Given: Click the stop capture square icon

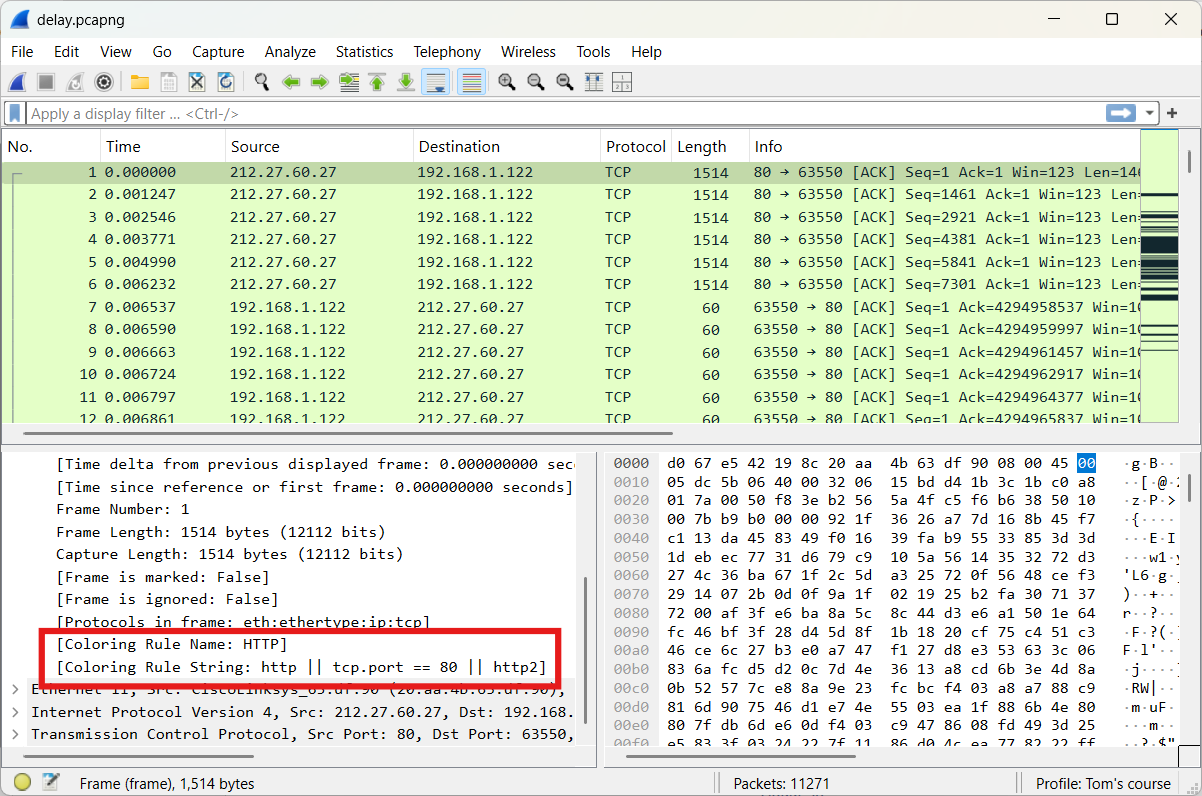Looking at the screenshot, I should pyautogui.click(x=46, y=82).
